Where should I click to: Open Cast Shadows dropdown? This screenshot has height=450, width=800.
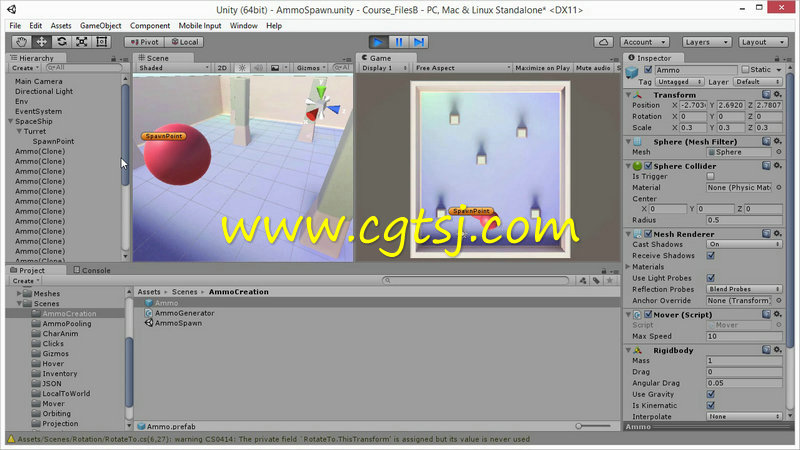tap(744, 244)
